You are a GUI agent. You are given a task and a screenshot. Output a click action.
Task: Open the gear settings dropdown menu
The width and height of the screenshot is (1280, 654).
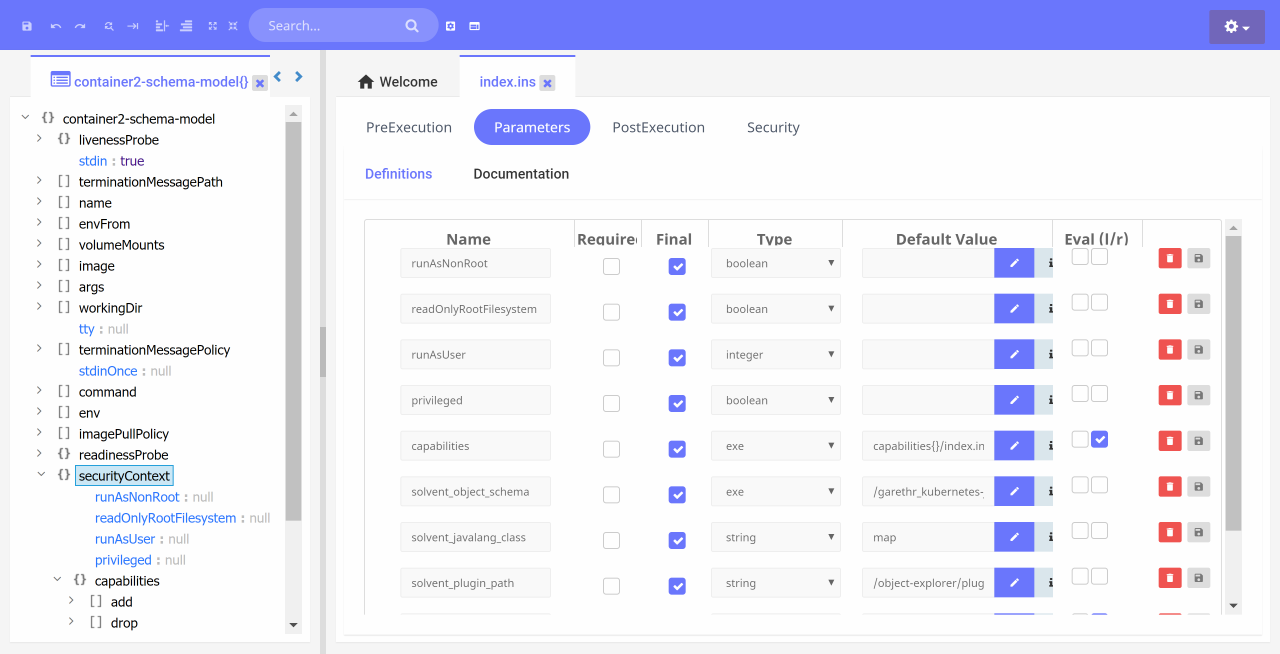(x=1236, y=27)
